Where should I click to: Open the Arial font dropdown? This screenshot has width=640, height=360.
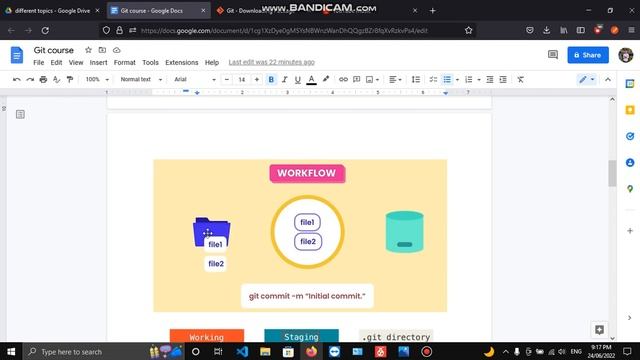coord(195,80)
